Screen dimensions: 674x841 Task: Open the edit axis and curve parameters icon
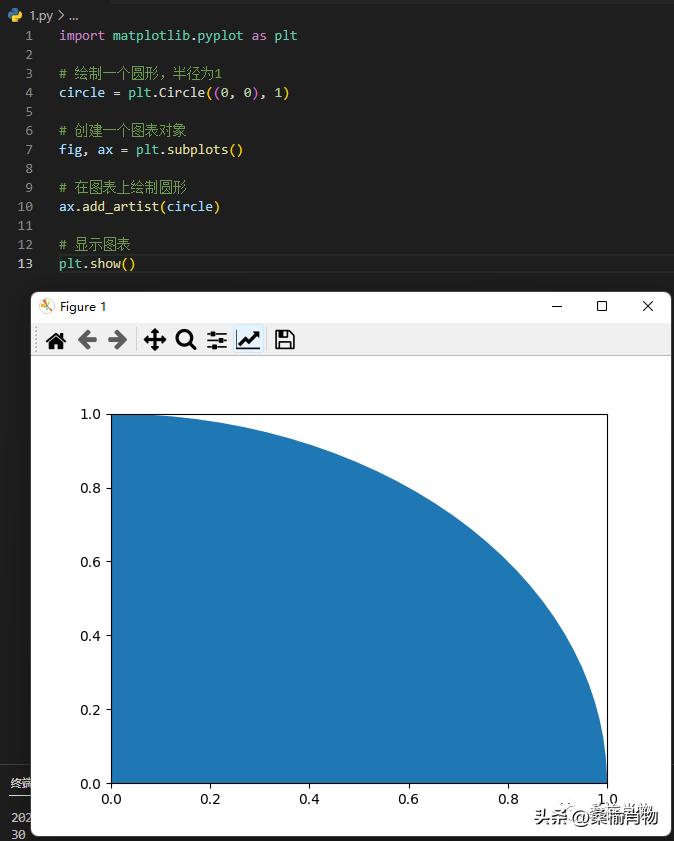[248, 340]
